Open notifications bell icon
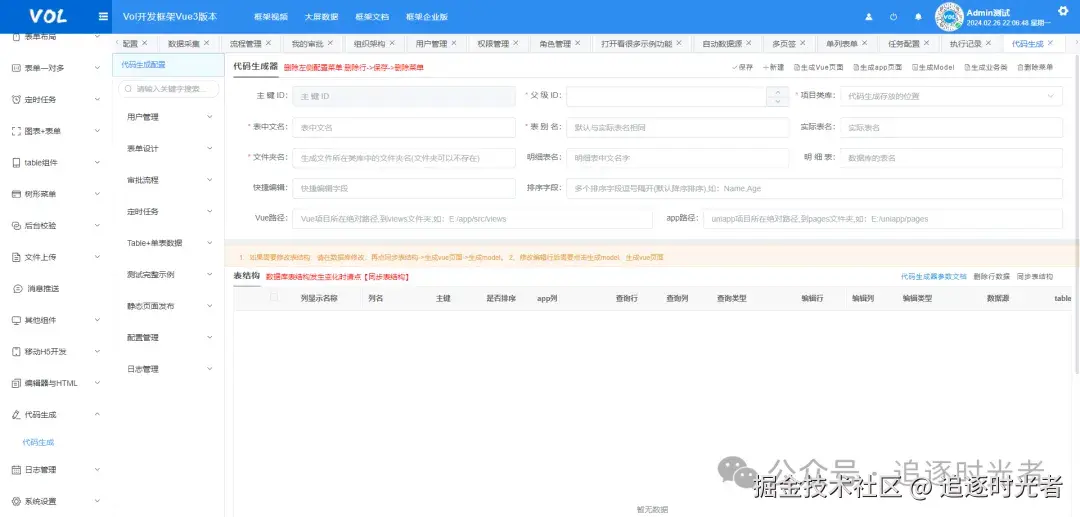The height and width of the screenshot is (517, 1080). 917,17
